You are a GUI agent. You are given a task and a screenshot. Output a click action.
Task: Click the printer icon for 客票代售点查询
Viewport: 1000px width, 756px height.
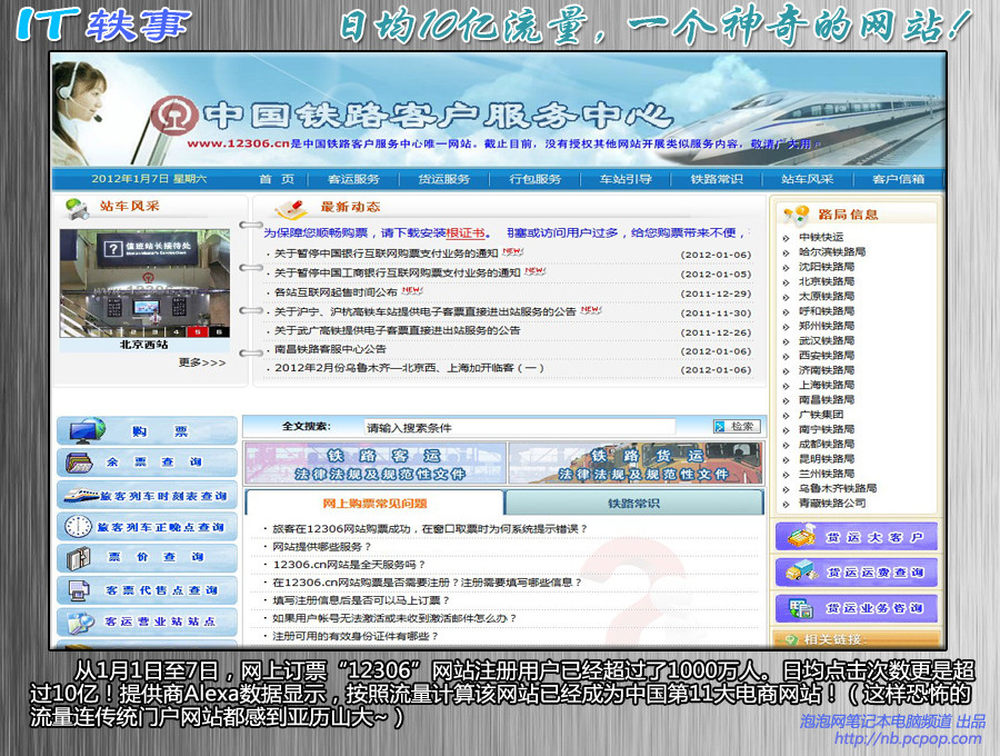79,590
